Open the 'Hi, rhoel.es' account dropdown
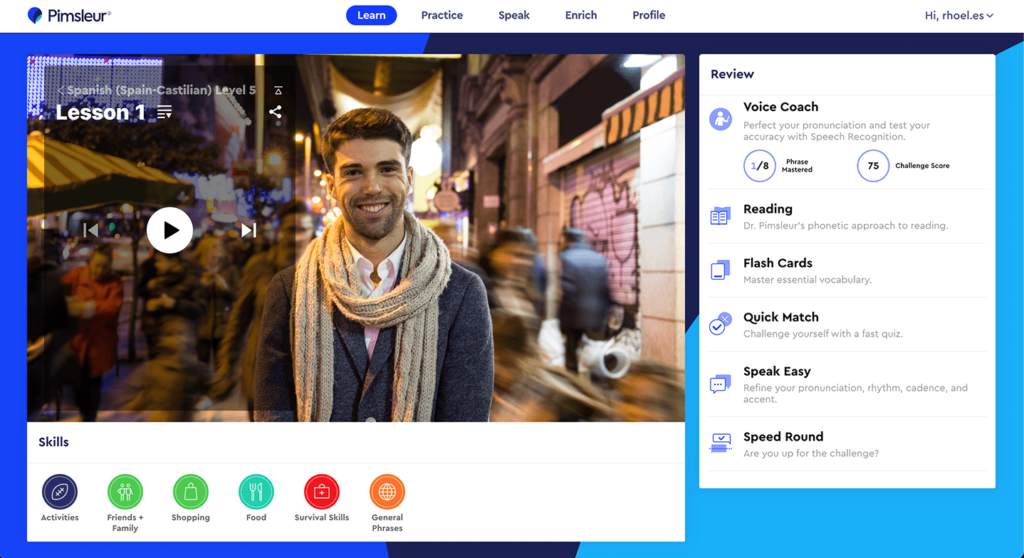Image resolution: width=1024 pixels, height=558 pixels. (x=959, y=15)
